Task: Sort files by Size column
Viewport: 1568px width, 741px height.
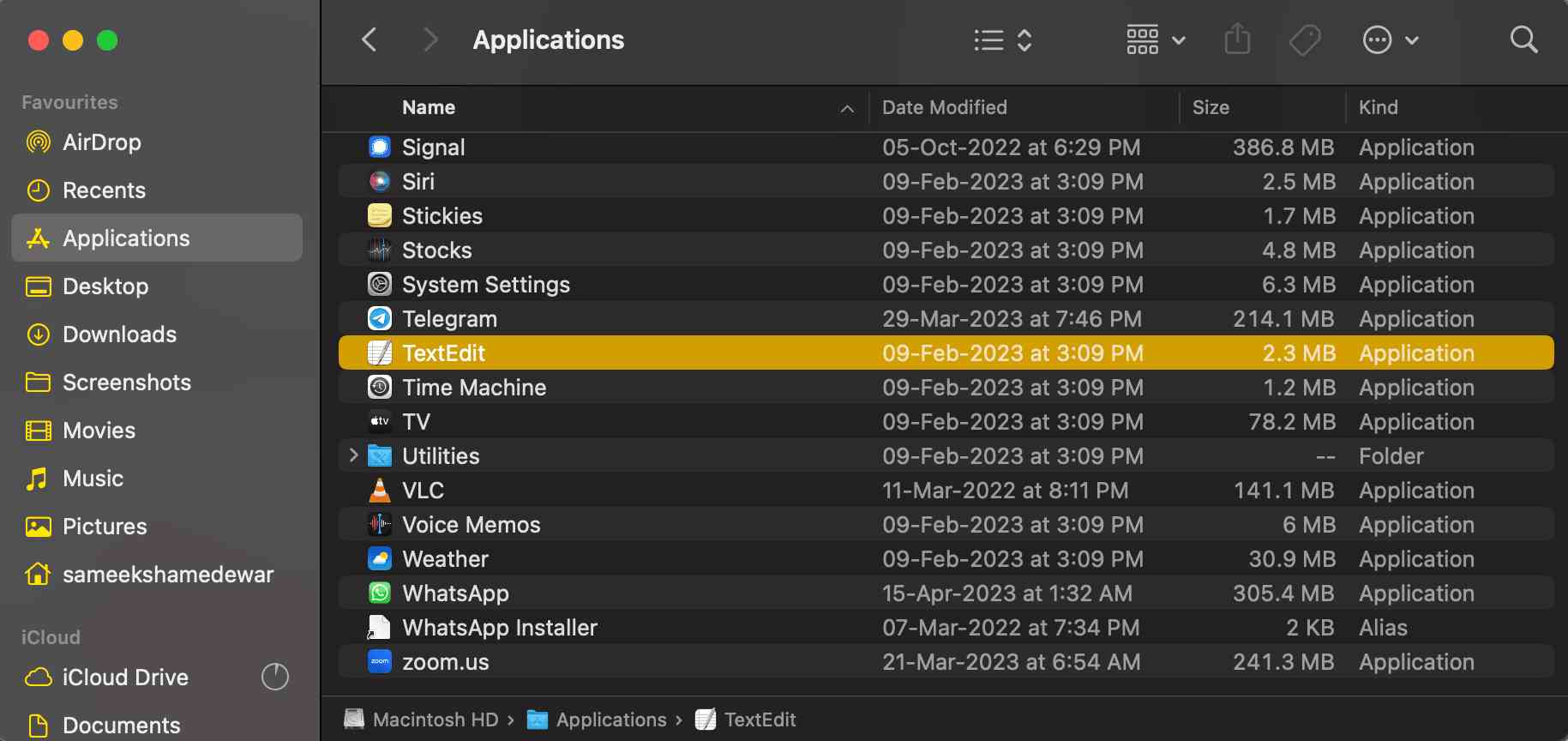Action: coord(1210,108)
